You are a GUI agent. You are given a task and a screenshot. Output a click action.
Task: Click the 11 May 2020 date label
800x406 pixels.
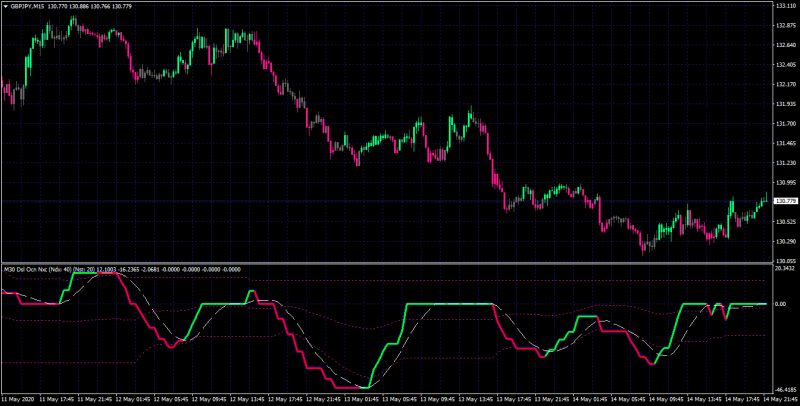18,399
